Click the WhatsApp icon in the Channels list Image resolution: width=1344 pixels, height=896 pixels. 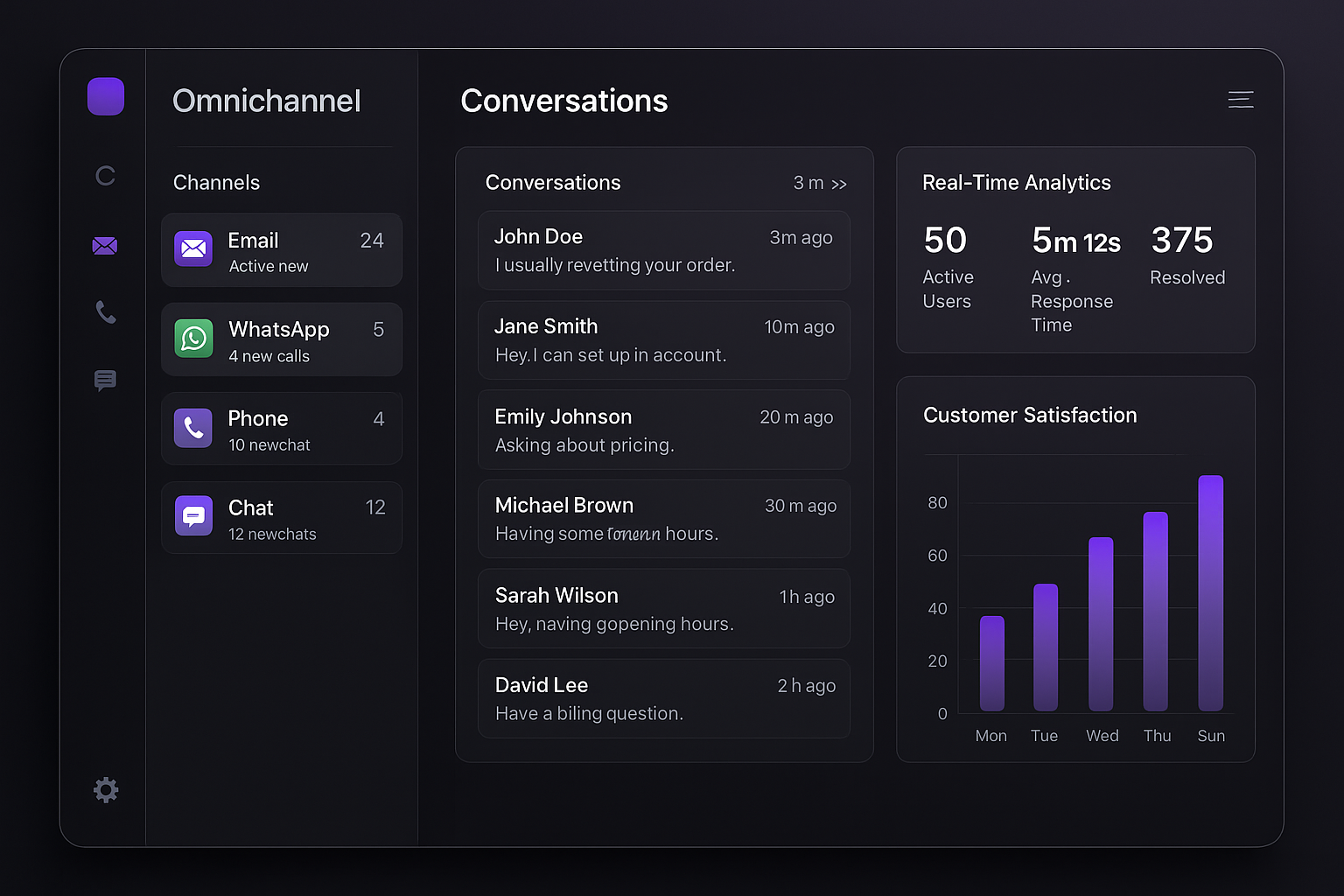[x=193, y=339]
